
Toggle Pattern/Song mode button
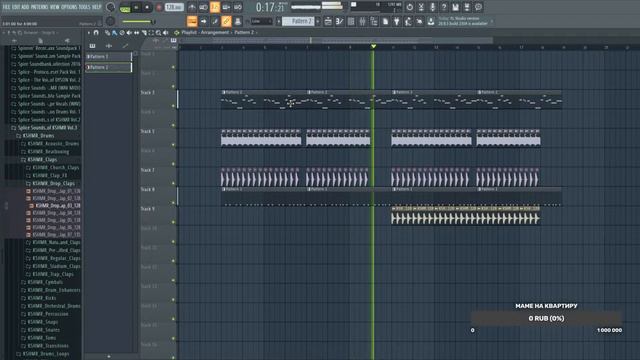pyautogui.click(x=125, y=7)
